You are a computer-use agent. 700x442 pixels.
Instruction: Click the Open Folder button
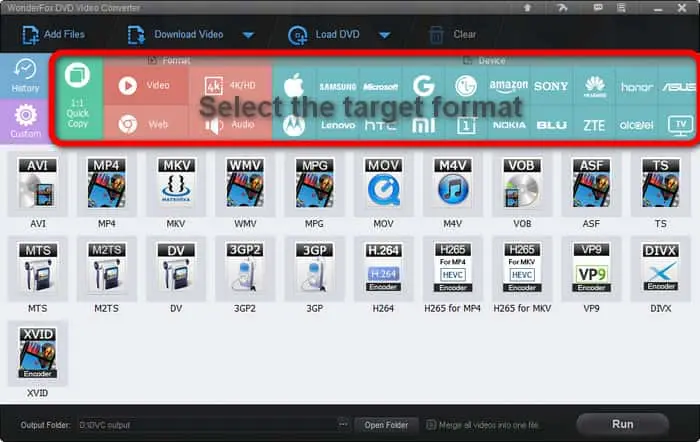pyautogui.click(x=386, y=425)
